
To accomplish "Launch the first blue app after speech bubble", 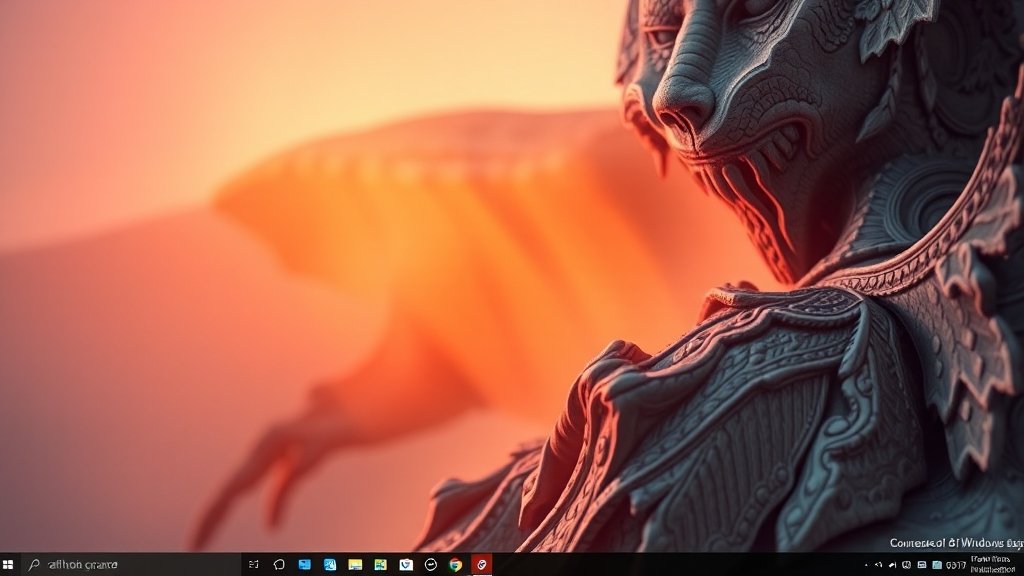I will tap(304, 565).
